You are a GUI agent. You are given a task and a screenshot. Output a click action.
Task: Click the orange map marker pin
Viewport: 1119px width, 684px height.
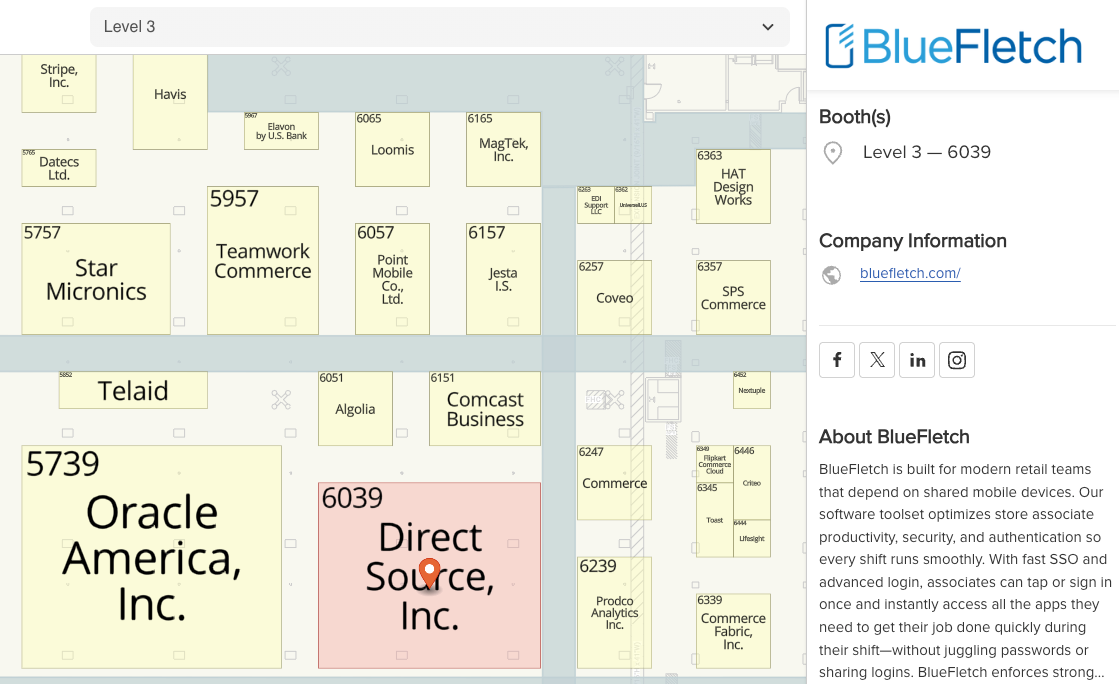tap(429, 573)
